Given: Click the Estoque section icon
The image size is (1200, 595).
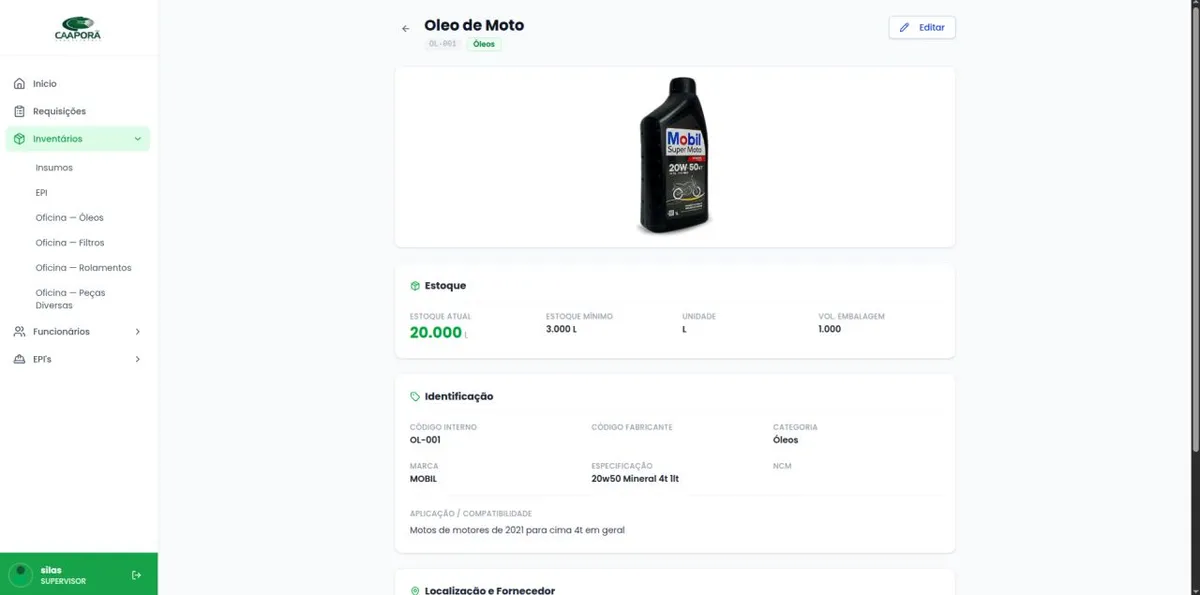Looking at the screenshot, I should [413, 285].
